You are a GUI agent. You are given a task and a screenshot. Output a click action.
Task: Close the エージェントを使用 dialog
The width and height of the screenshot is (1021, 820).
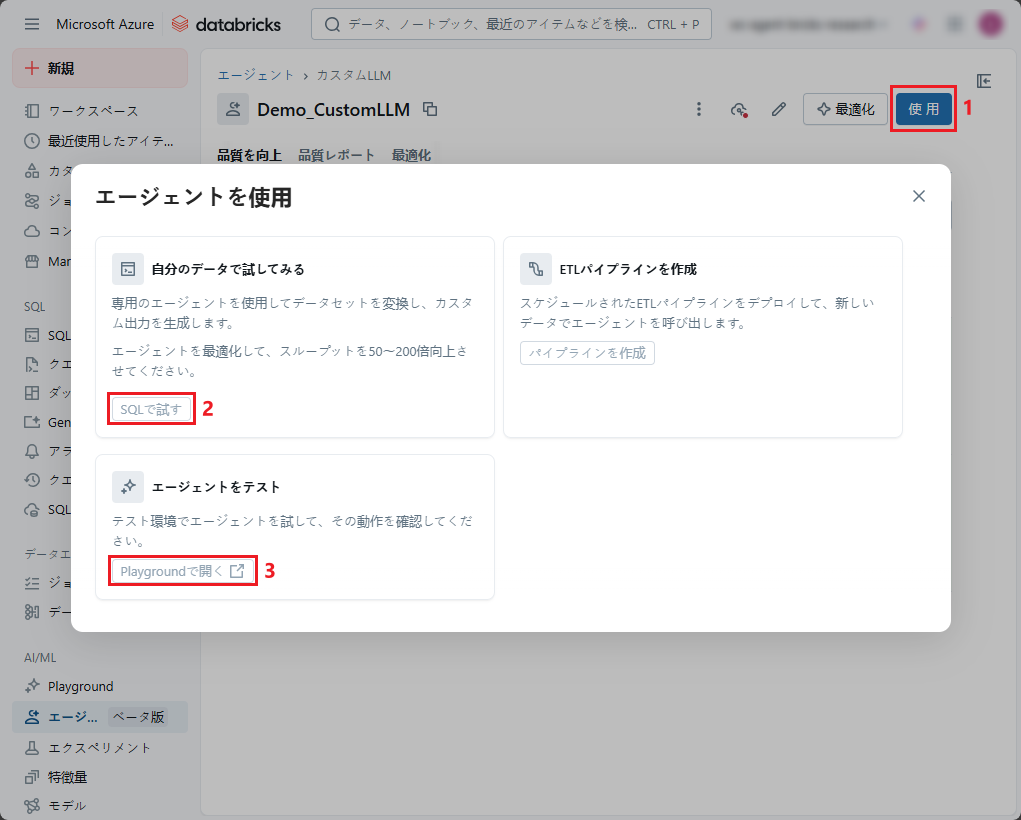(918, 196)
